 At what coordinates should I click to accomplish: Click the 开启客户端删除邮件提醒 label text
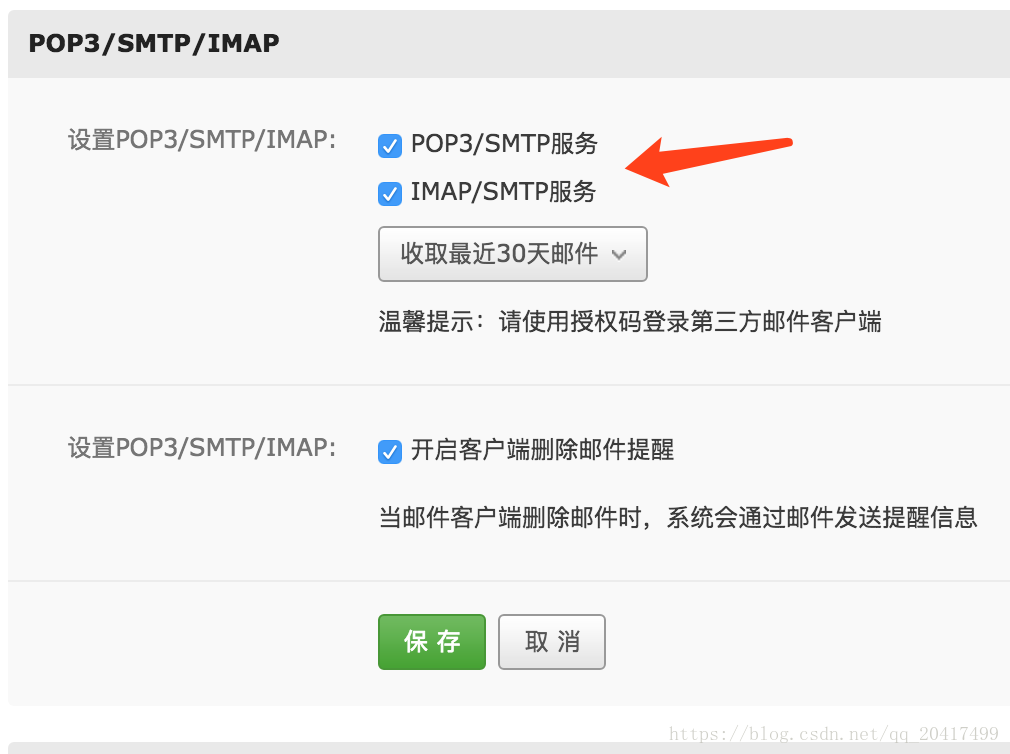(542, 449)
